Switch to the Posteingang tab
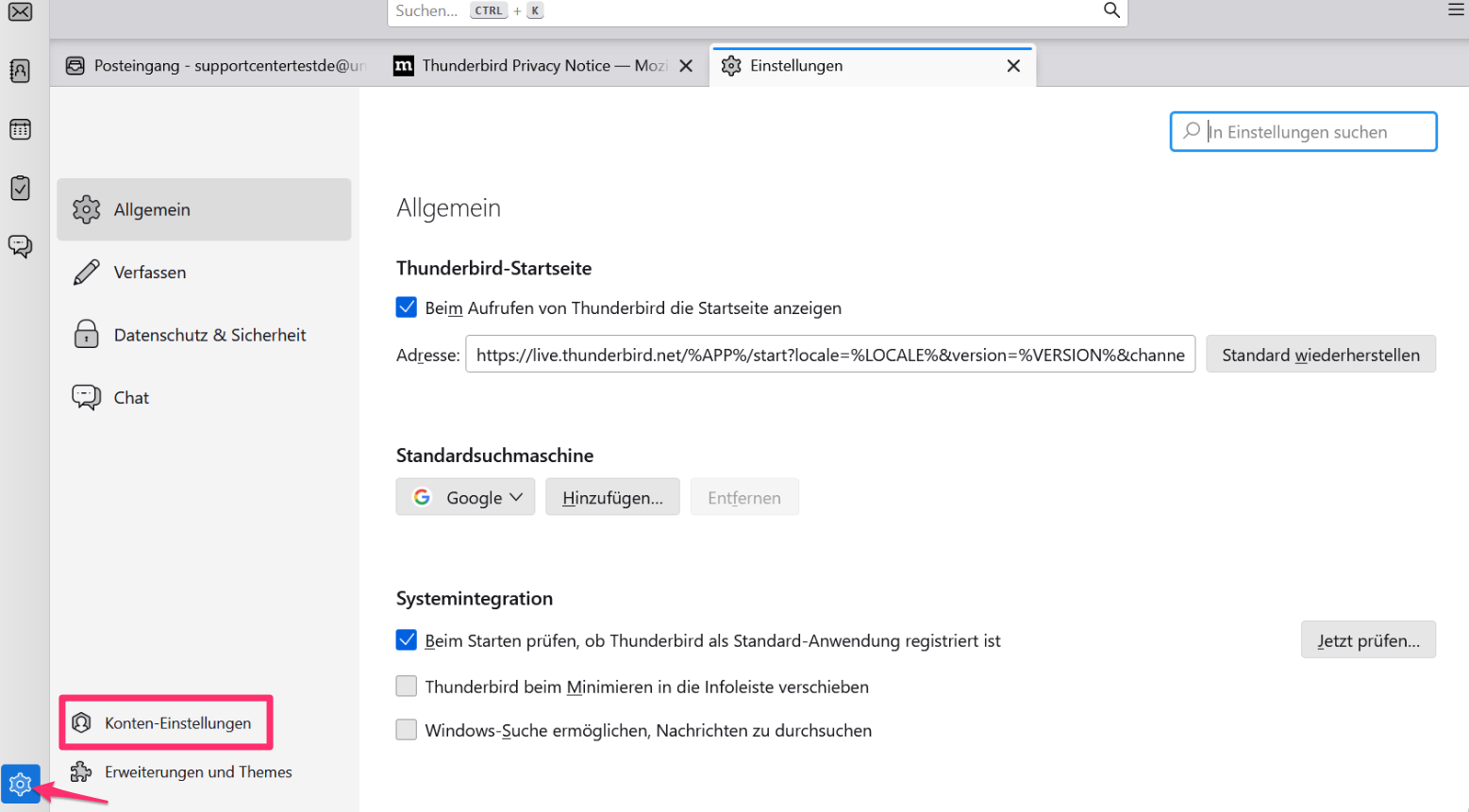The width and height of the screenshot is (1469, 812). [x=217, y=66]
